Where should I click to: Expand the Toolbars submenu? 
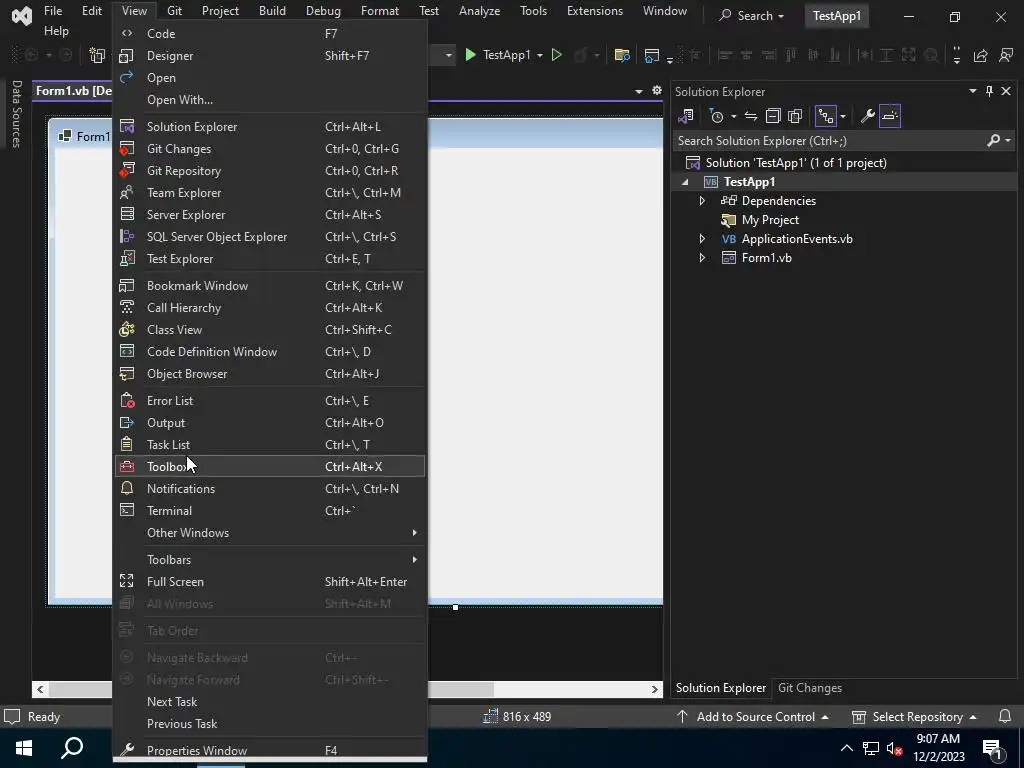[270, 560]
